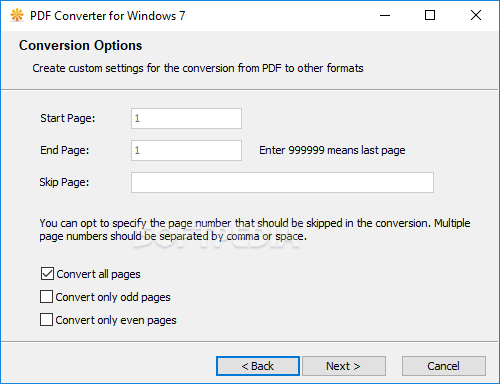Screen dimensions: 500x384
Task: Maximize the PDF Converter window
Action: [430, 15]
